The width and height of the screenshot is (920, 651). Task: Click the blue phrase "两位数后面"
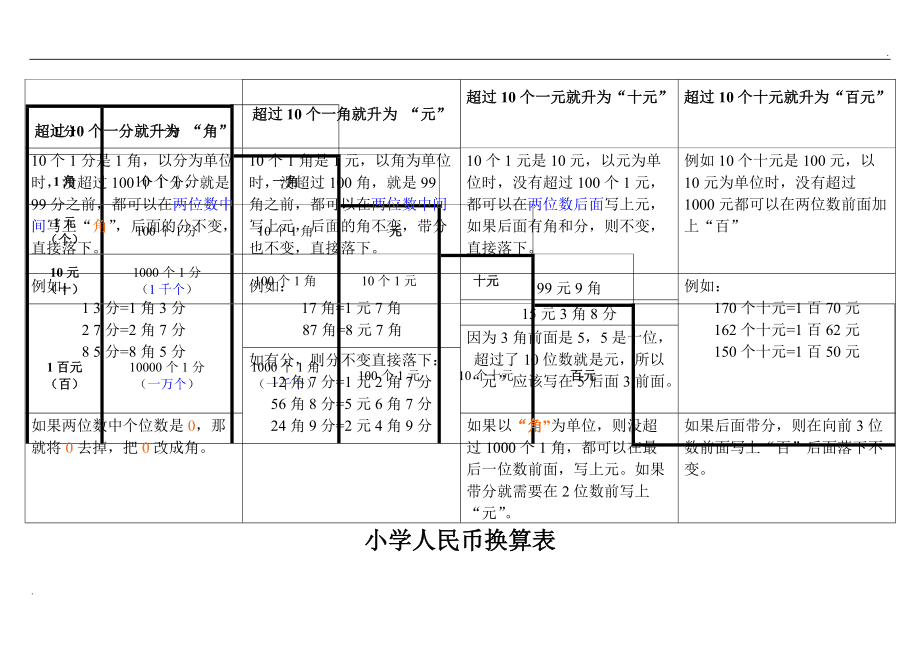(x=566, y=204)
